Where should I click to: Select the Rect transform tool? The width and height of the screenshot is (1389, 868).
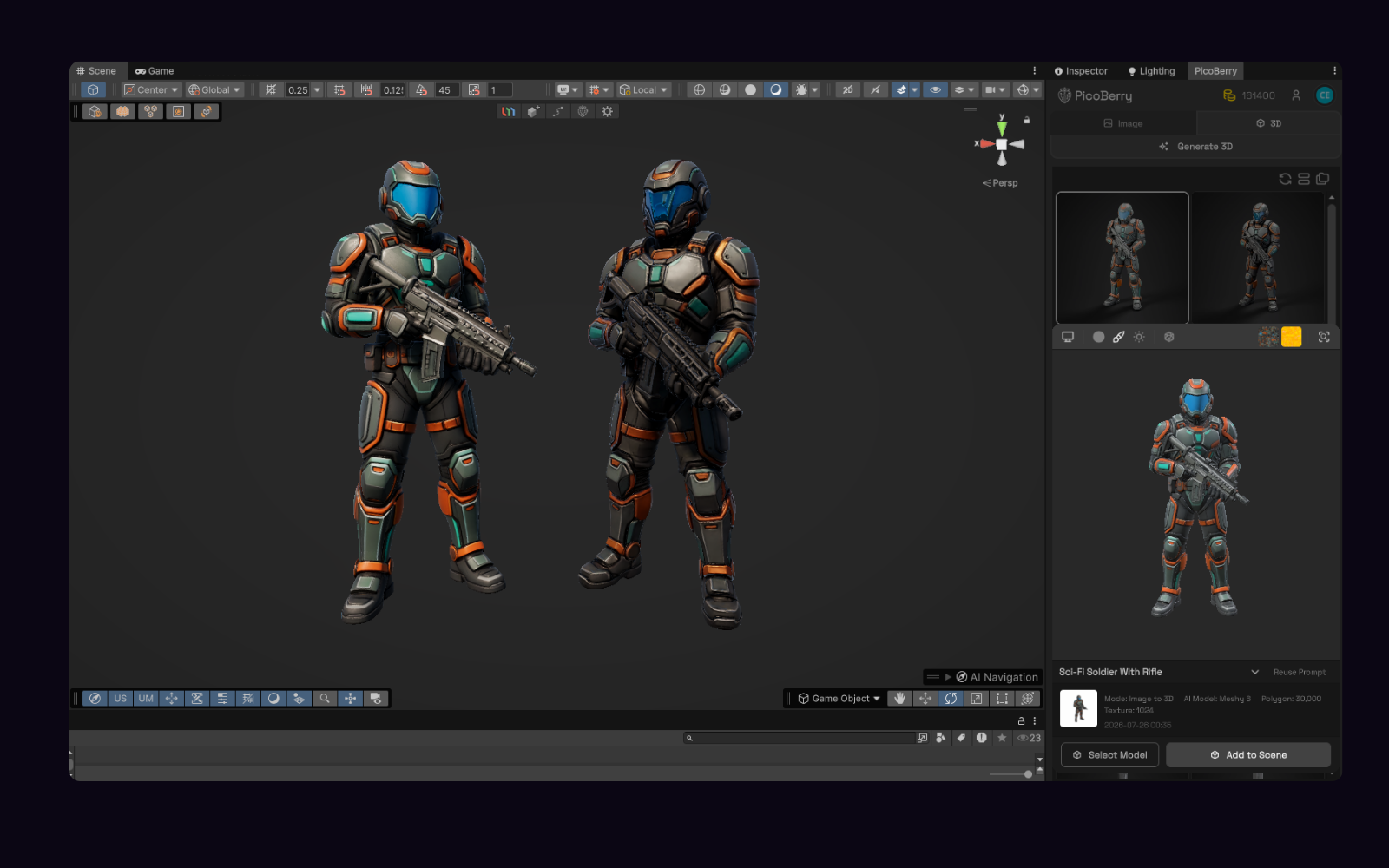coord(1002,698)
